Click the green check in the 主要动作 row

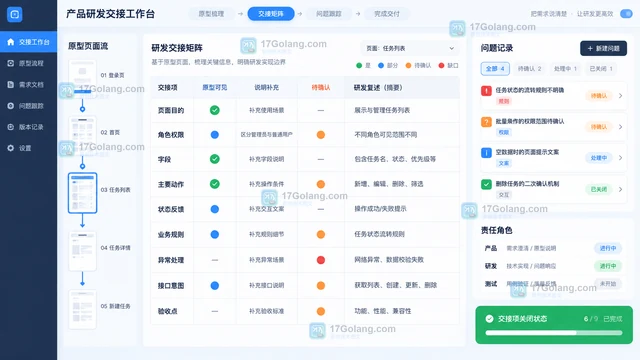point(215,184)
